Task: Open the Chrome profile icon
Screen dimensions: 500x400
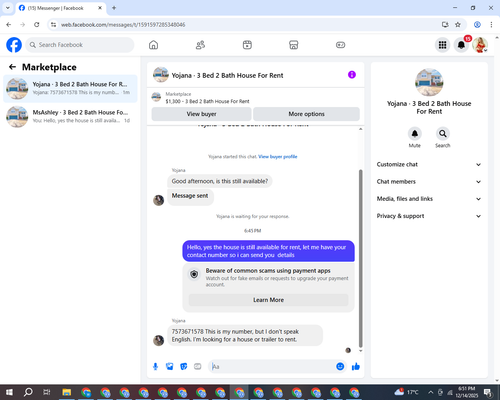Action: [x=477, y=25]
